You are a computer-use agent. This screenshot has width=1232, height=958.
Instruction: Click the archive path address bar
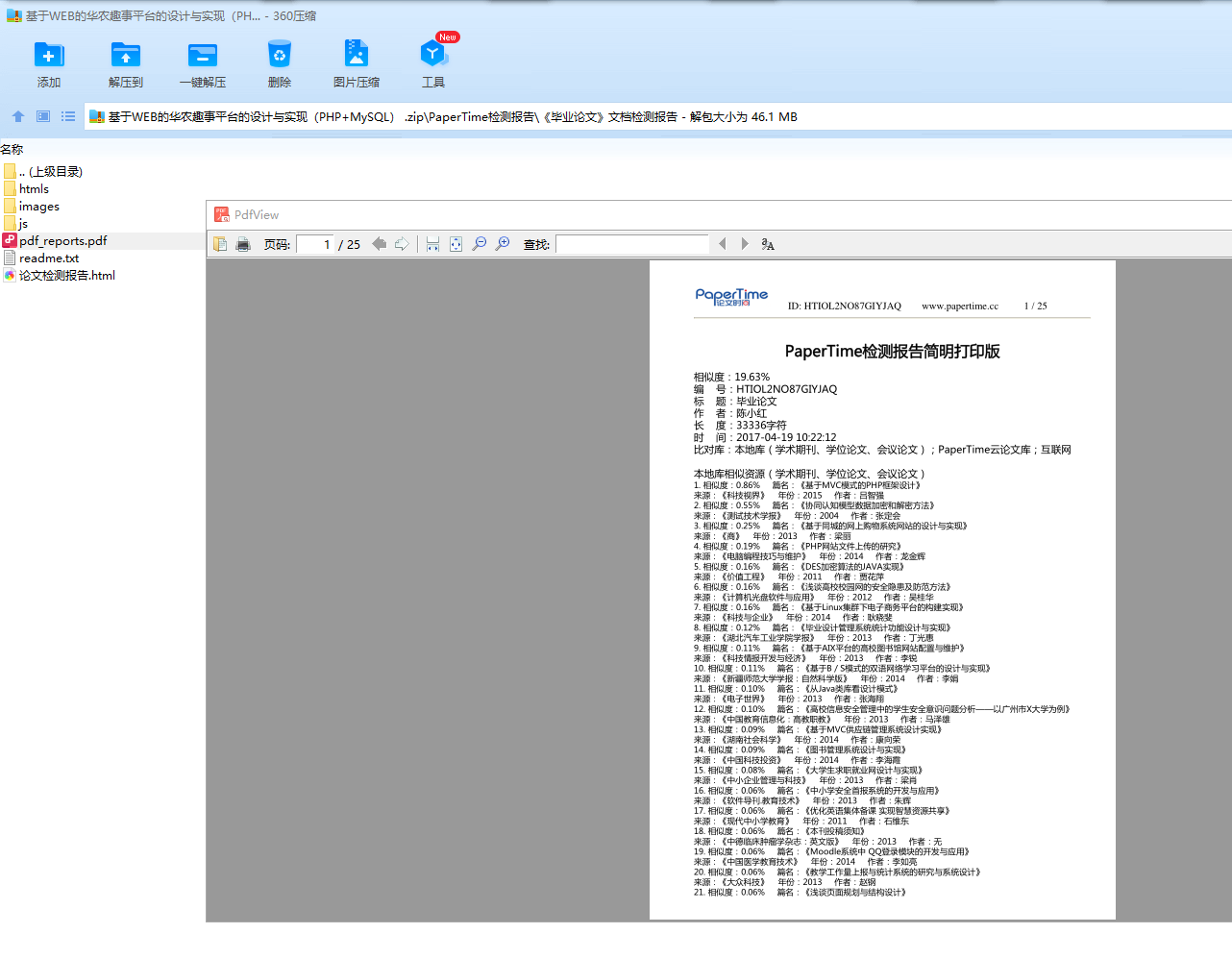(x=657, y=116)
